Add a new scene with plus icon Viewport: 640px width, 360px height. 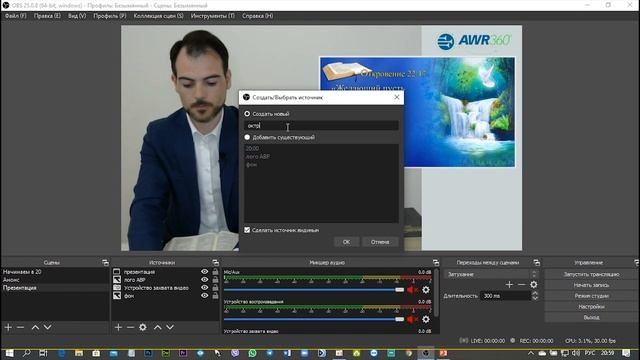point(8,327)
